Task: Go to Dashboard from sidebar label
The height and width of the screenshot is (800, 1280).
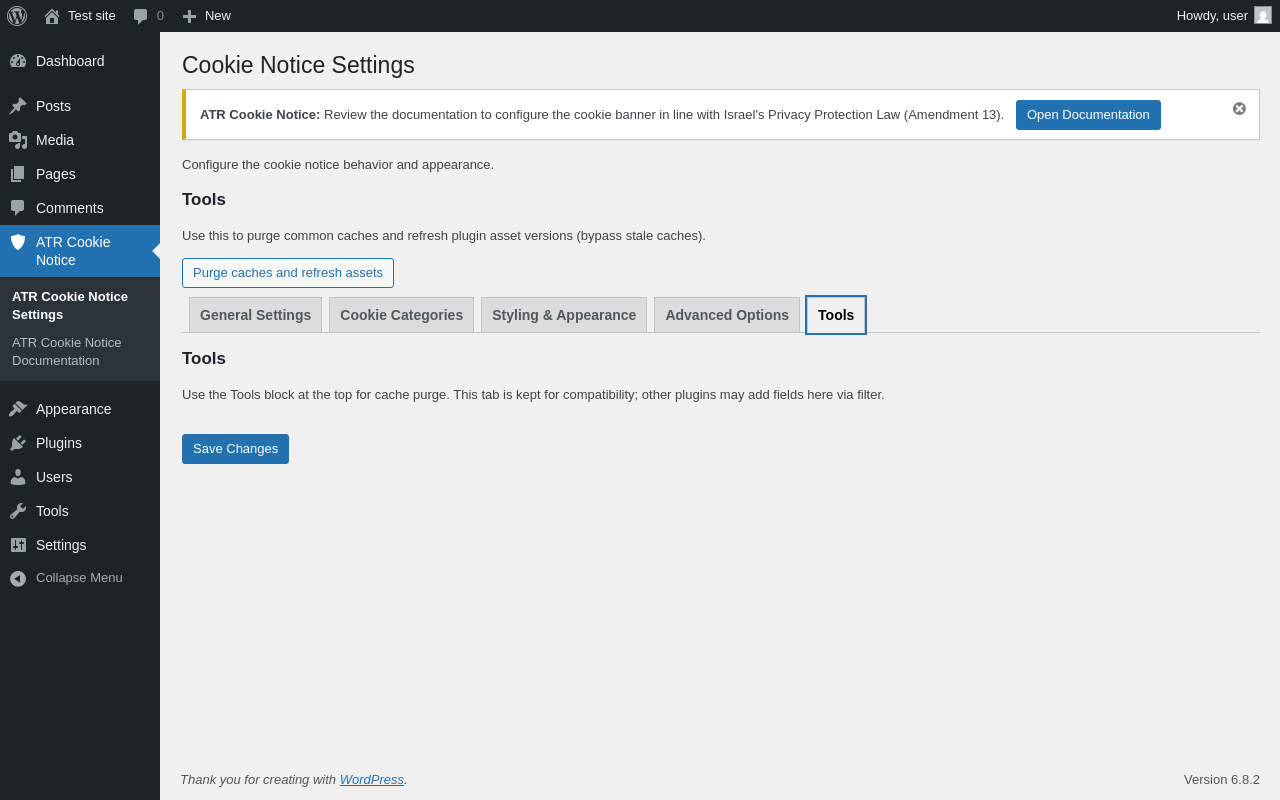Action: pos(70,61)
